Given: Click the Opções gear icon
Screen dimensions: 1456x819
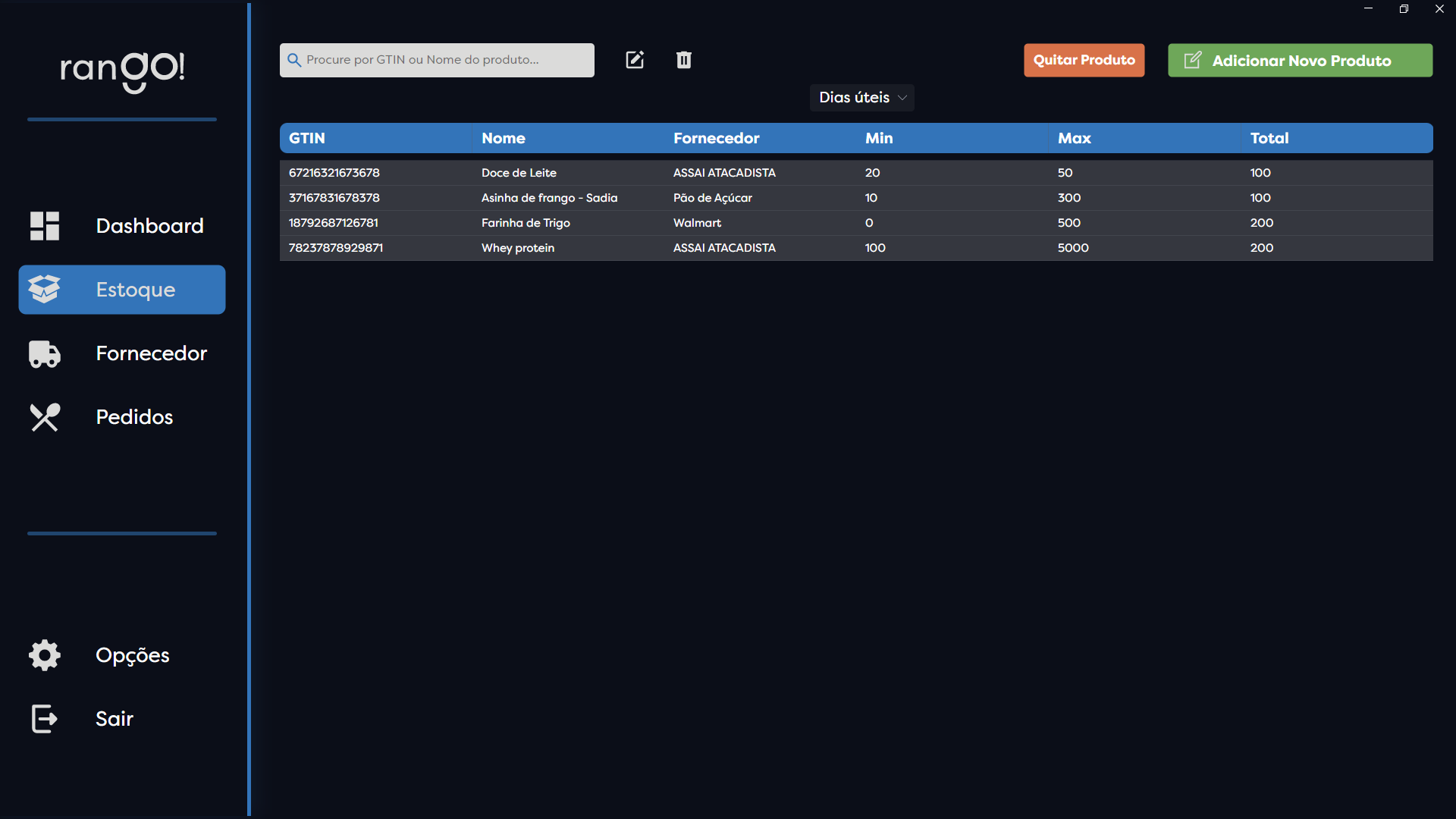Looking at the screenshot, I should 45,655.
